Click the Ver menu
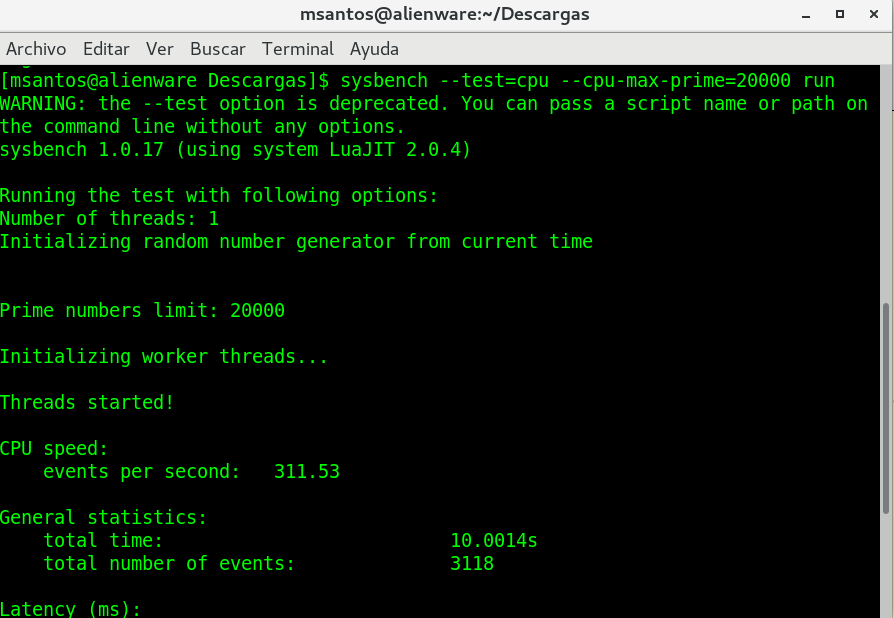The width and height of the screenshot is (894, 618). click(159, 49)
